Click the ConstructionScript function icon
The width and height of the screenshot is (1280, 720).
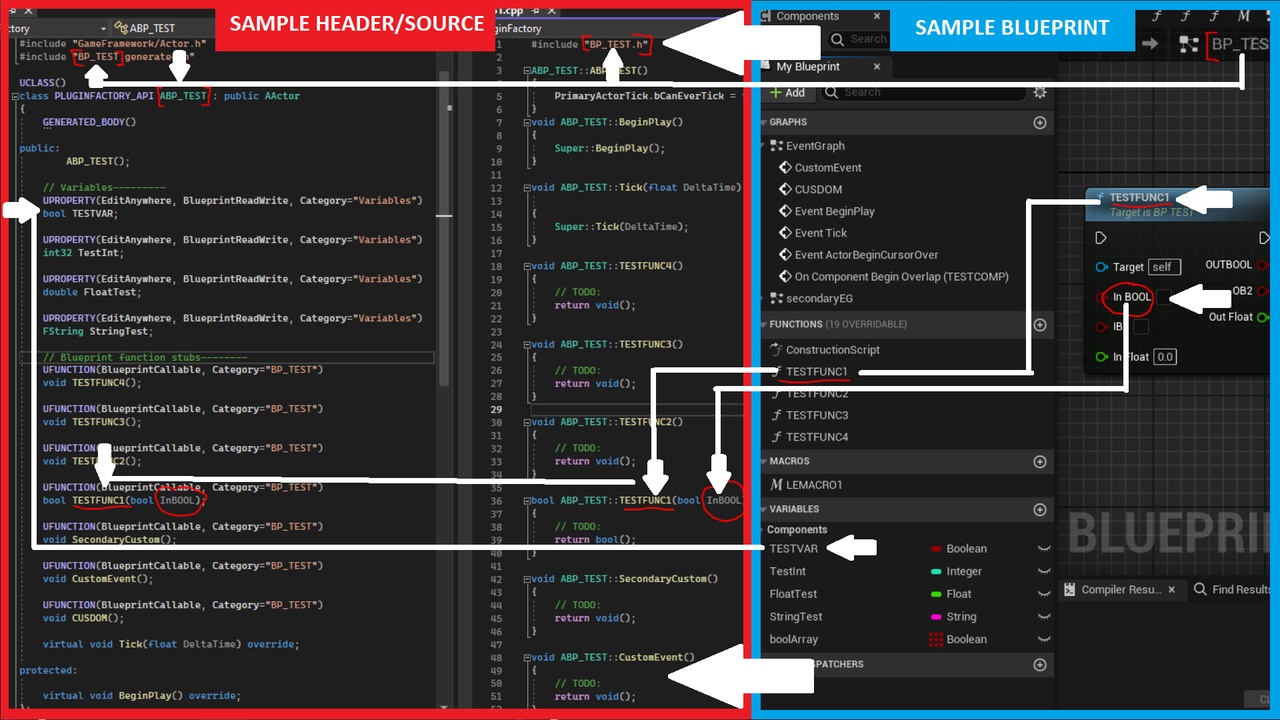click(x=777, y=350)
